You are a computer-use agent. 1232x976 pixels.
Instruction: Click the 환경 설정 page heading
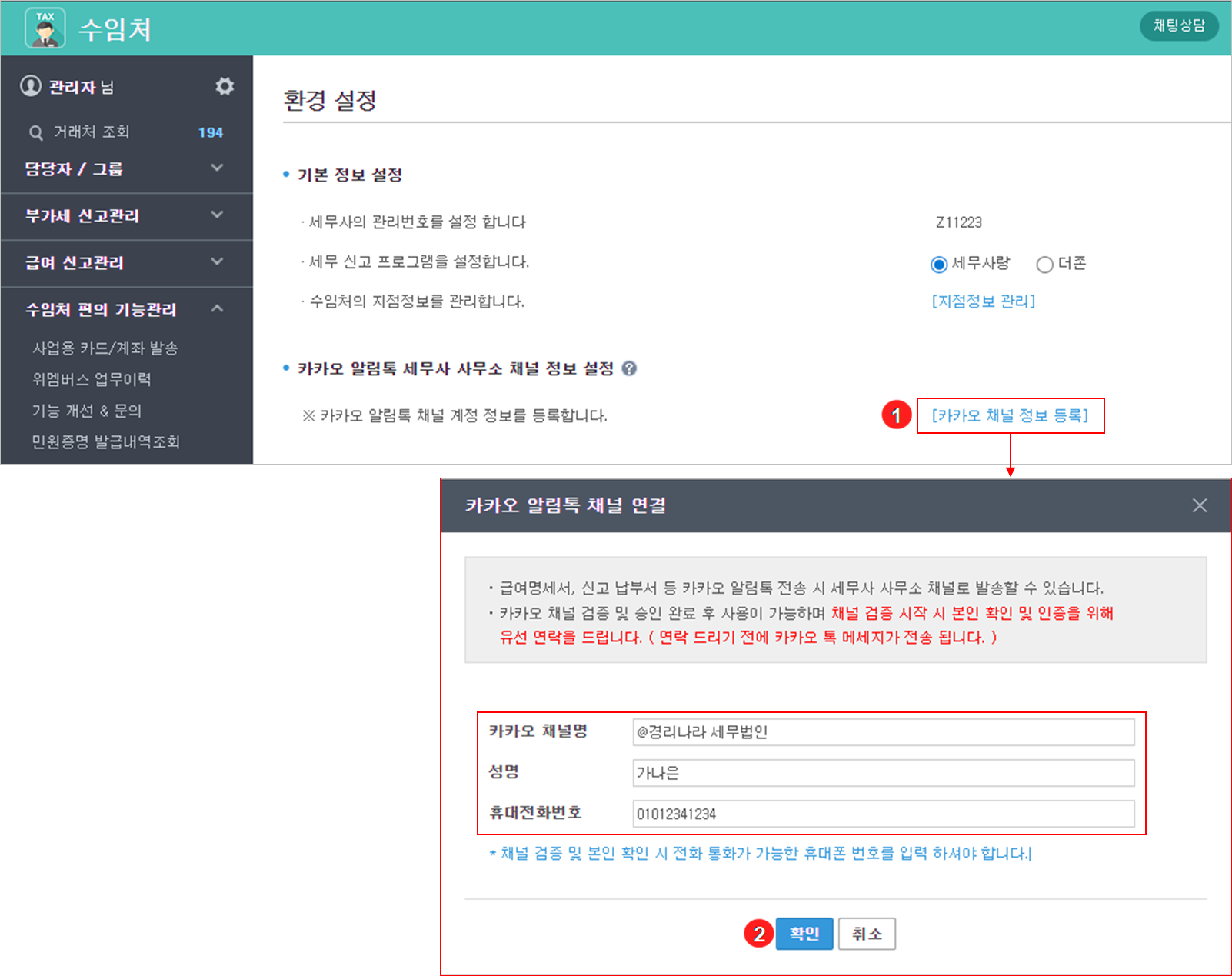tap(330, 100)
